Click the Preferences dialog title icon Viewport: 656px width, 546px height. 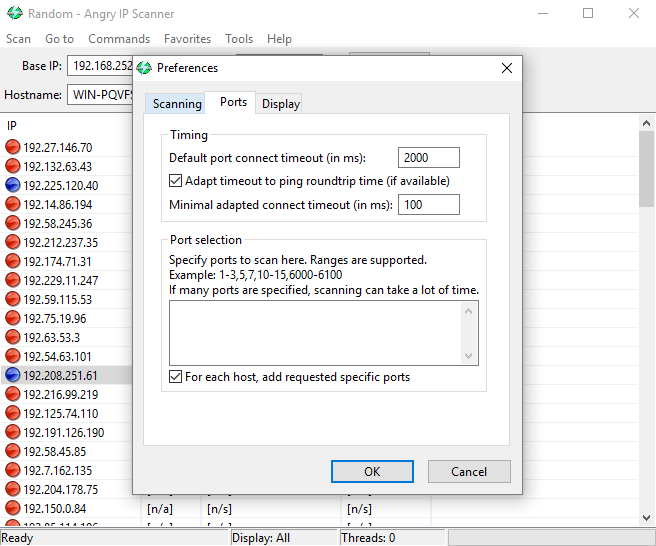click(x=144, y=68)
